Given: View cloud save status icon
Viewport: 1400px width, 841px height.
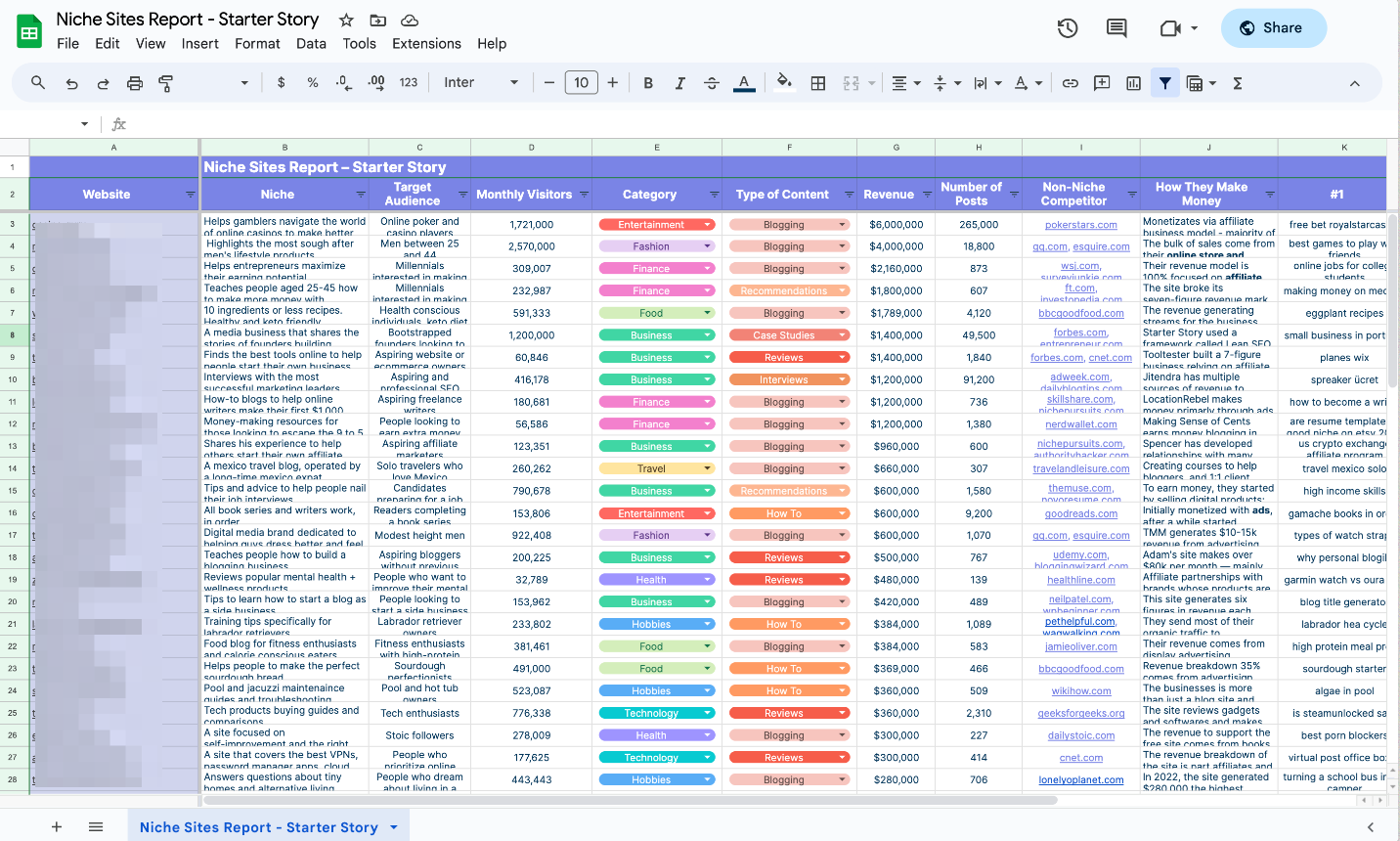Looking at the screenshot, I should pos(410,20).
